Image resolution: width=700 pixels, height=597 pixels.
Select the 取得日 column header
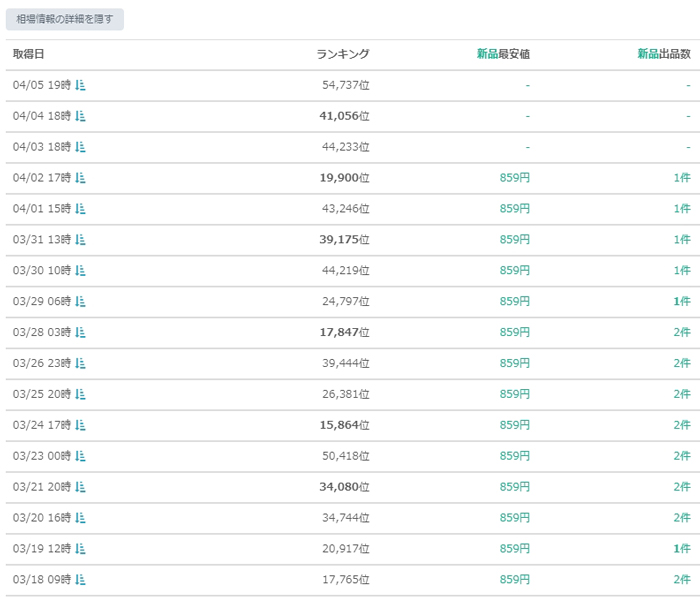28,54
